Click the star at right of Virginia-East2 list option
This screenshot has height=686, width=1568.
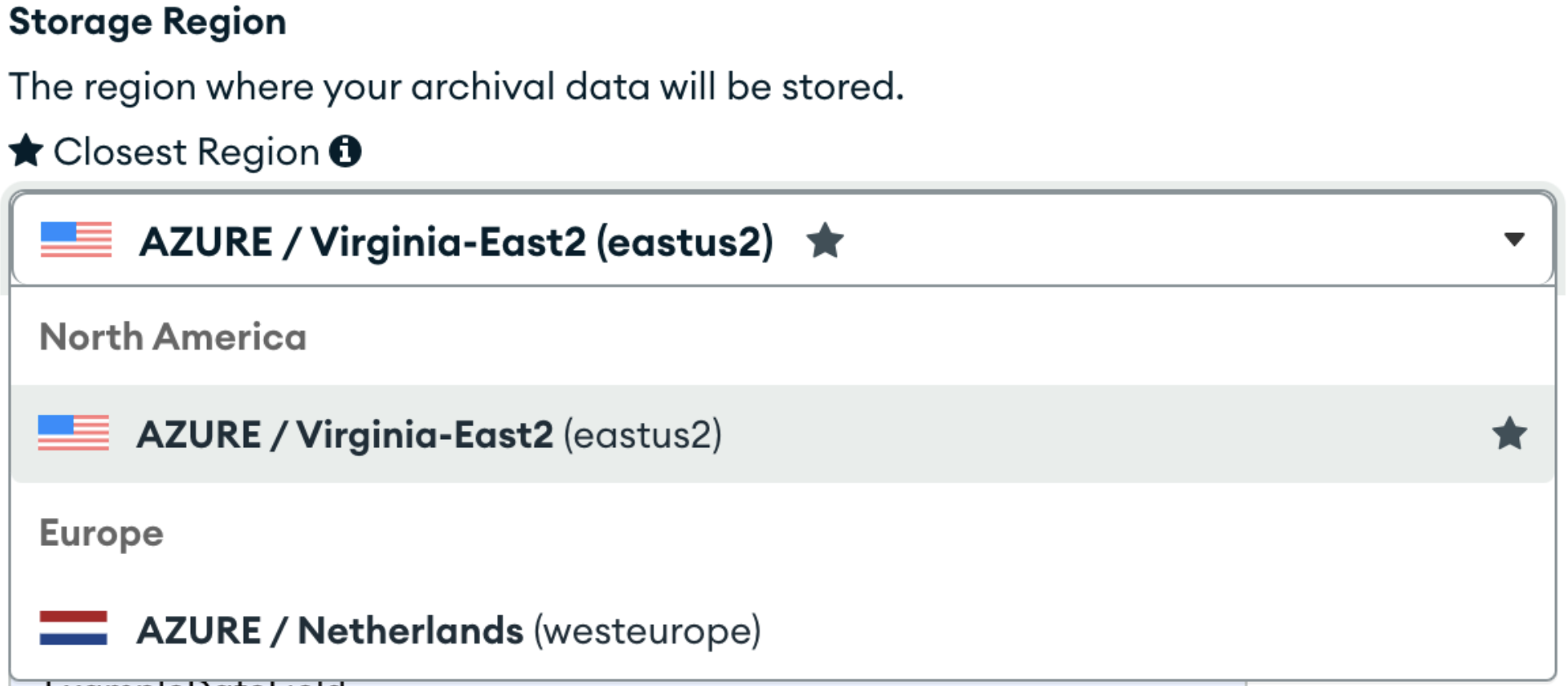click(1509, 433)
